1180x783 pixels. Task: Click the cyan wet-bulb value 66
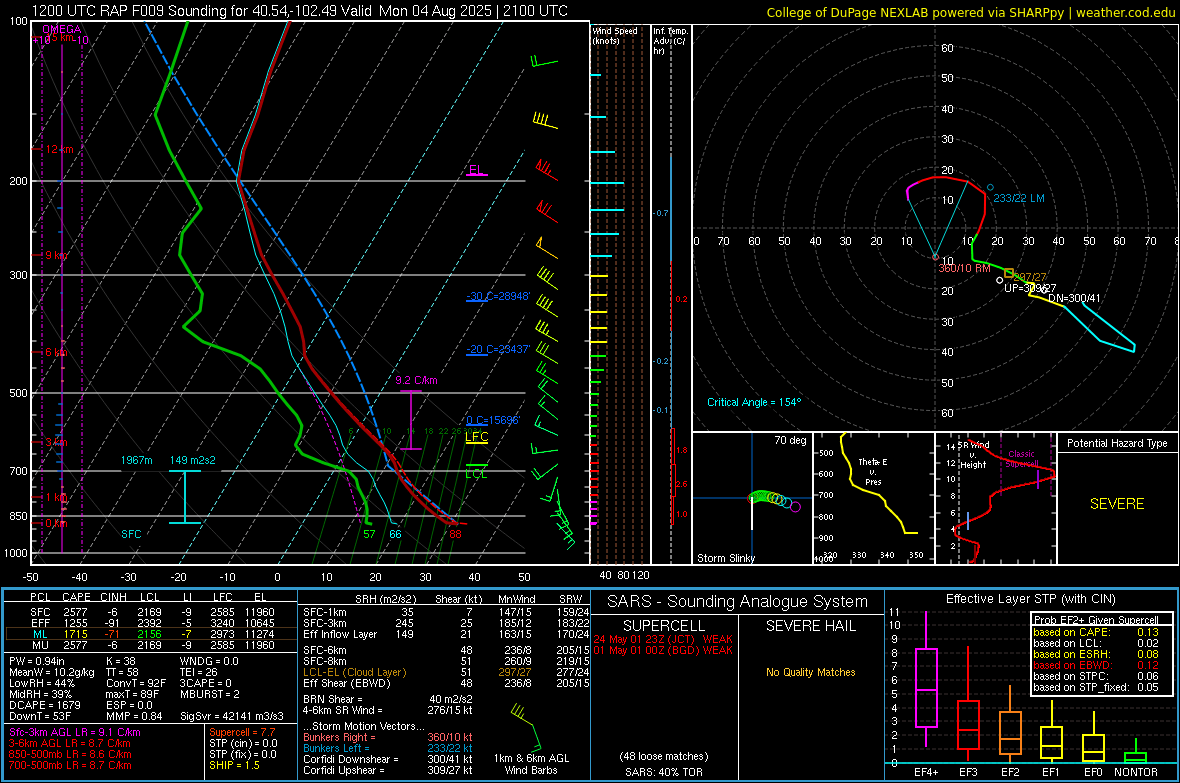[x=395, y=534]
